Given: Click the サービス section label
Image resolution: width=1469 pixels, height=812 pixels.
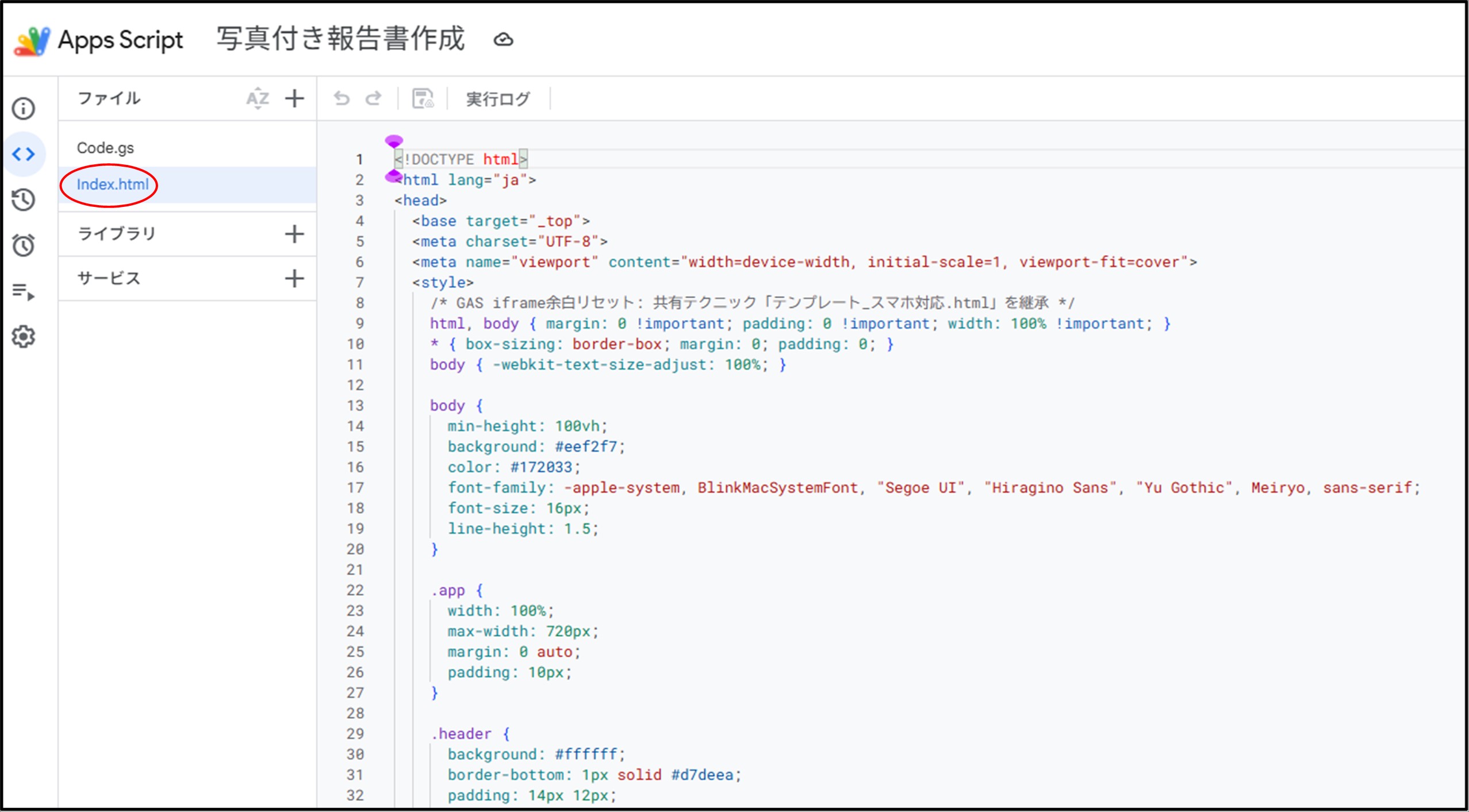Looking at the screenshot, I should point(109,278).
